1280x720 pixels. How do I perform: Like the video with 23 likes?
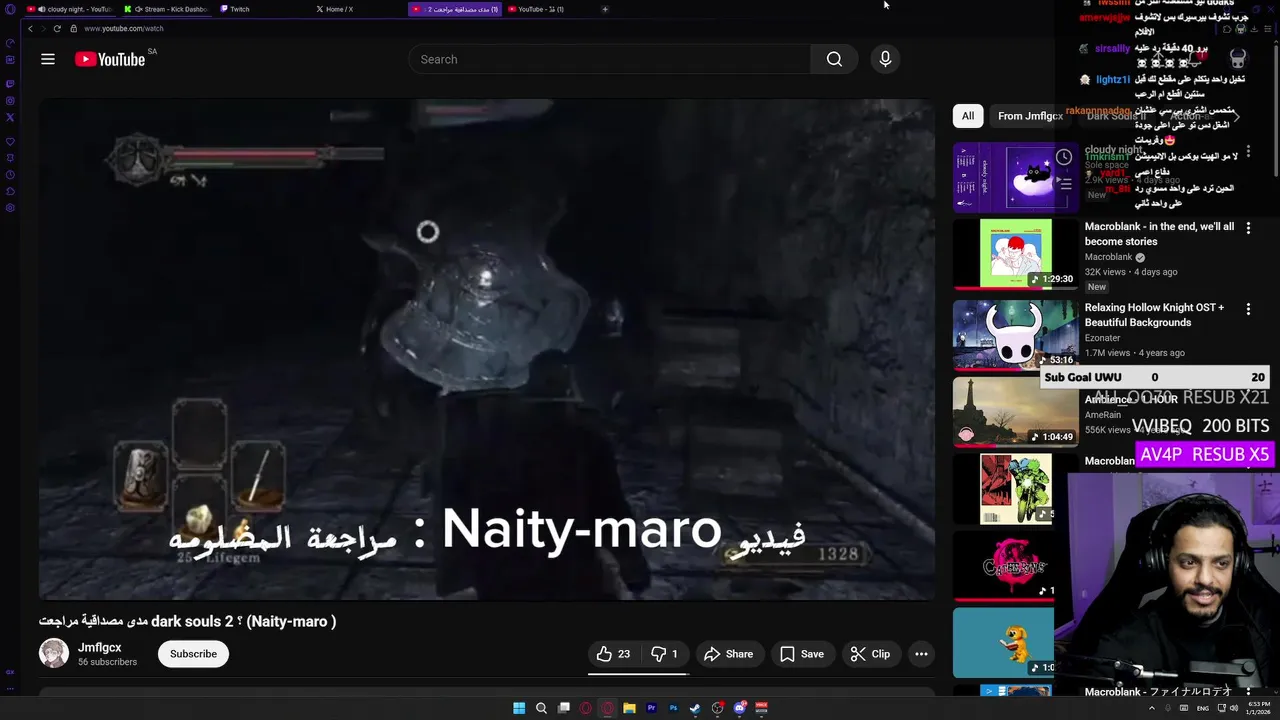coord(613,654)
